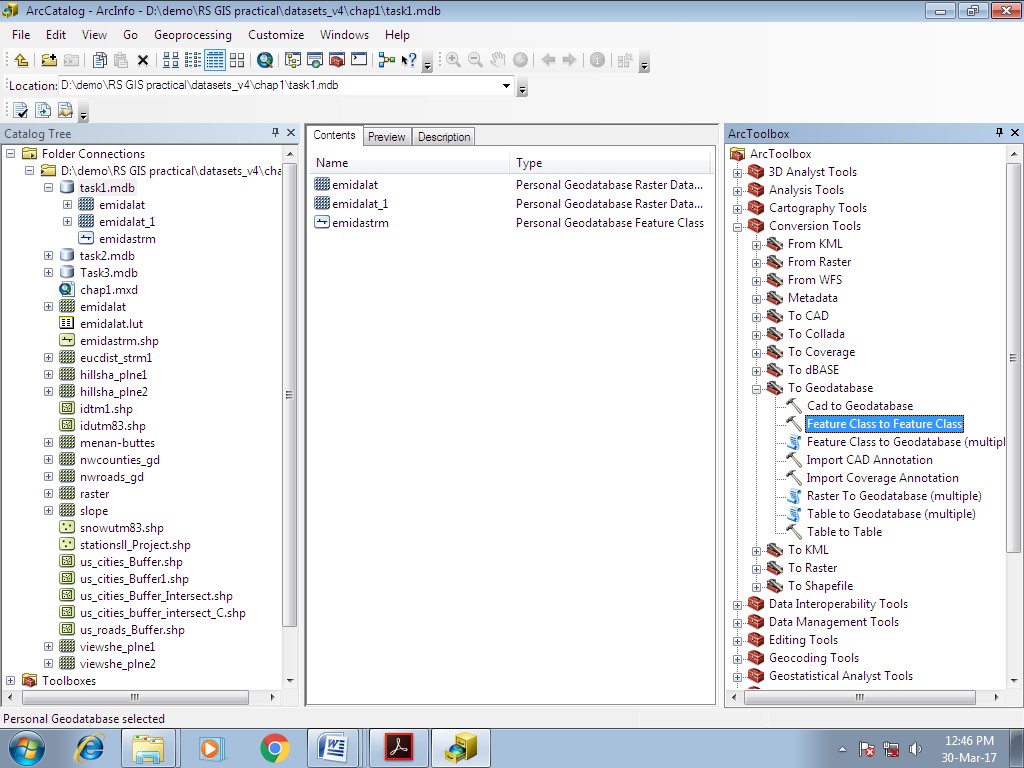1024x768 pixels.
Task: Select snowutm83.shp in the Catalog Tree
Action: click(121, 528)
